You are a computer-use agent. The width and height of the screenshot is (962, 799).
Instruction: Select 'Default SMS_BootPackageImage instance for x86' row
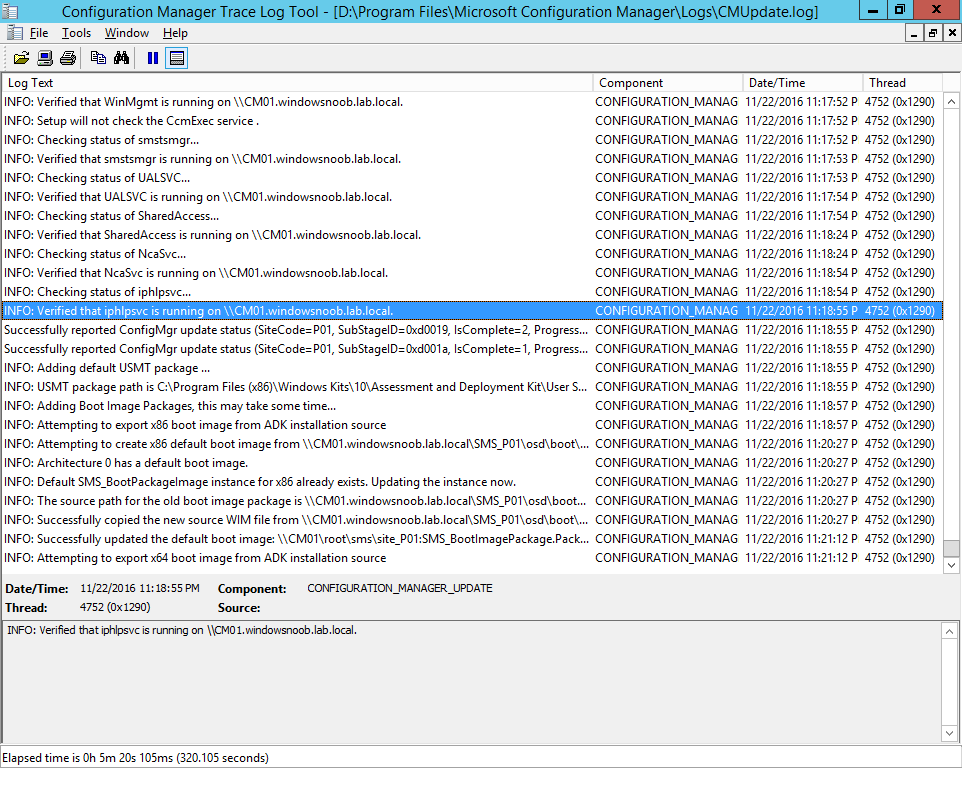472,482
